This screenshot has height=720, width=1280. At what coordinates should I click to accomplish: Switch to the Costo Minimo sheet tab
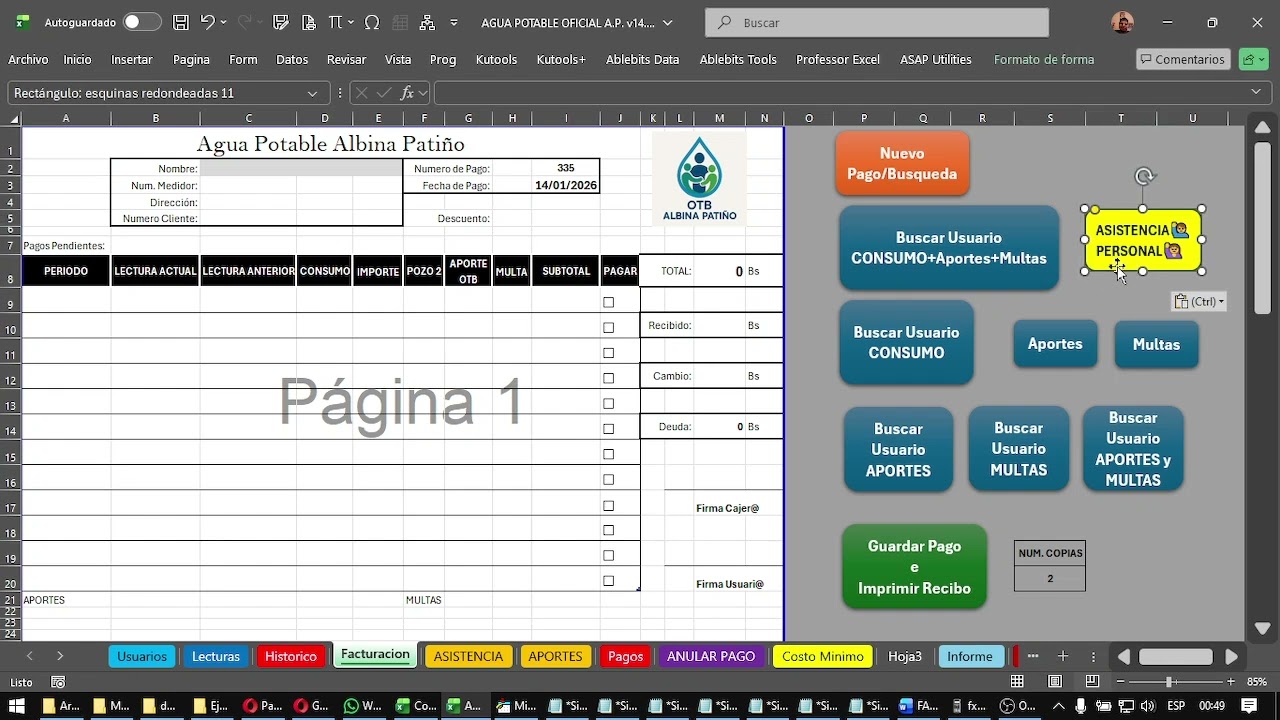tap(823, 656)
